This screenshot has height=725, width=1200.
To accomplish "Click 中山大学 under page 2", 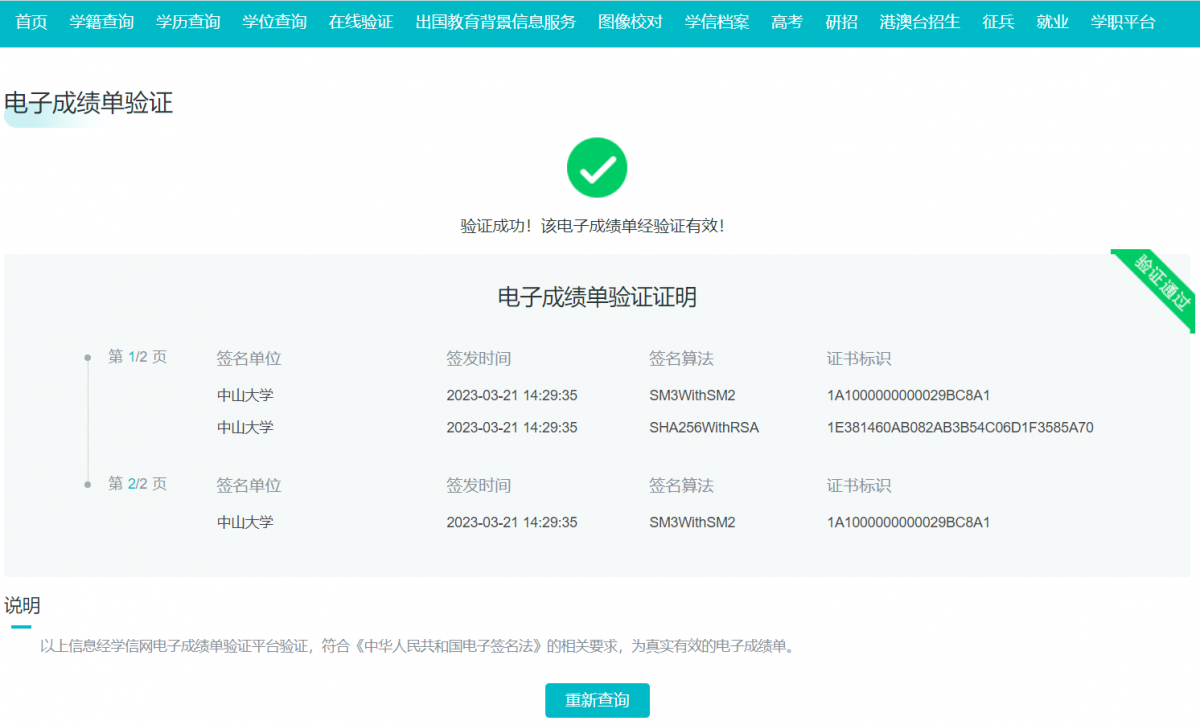I will click(x=245, y=522).
